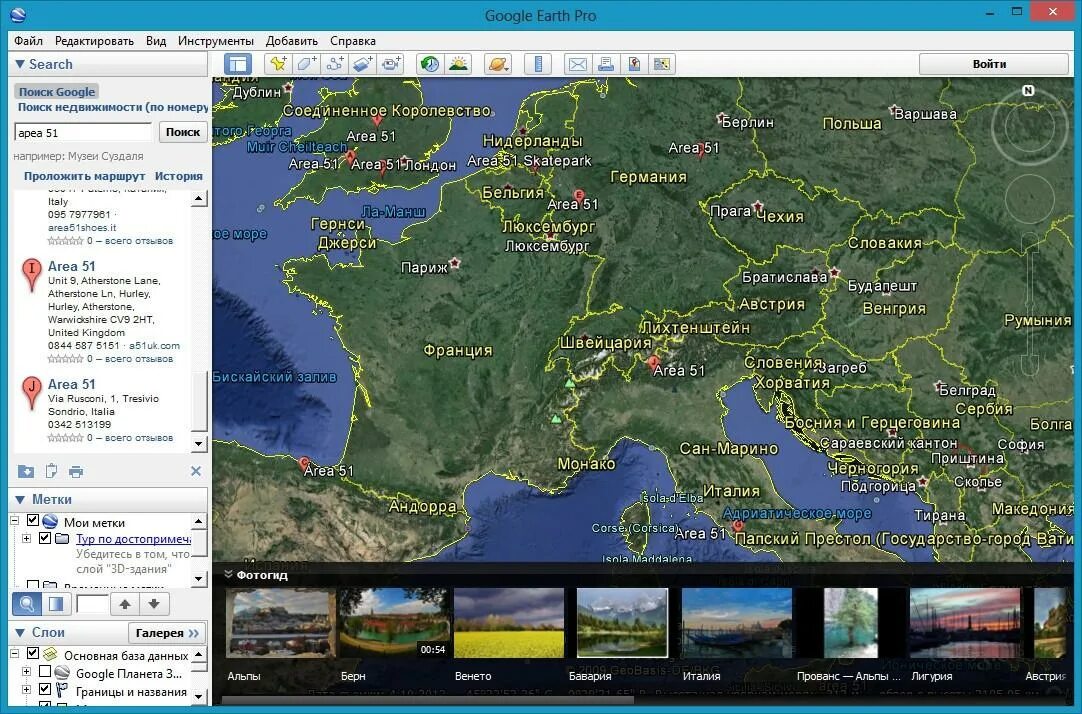Collapse the Слои panel triangle
The width and height of the screenshot is (1082, 714).
point(19,633)
